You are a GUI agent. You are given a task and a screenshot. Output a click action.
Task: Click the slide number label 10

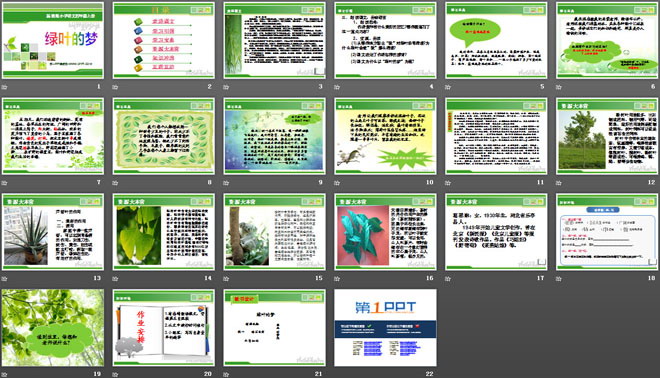point(429,182)
